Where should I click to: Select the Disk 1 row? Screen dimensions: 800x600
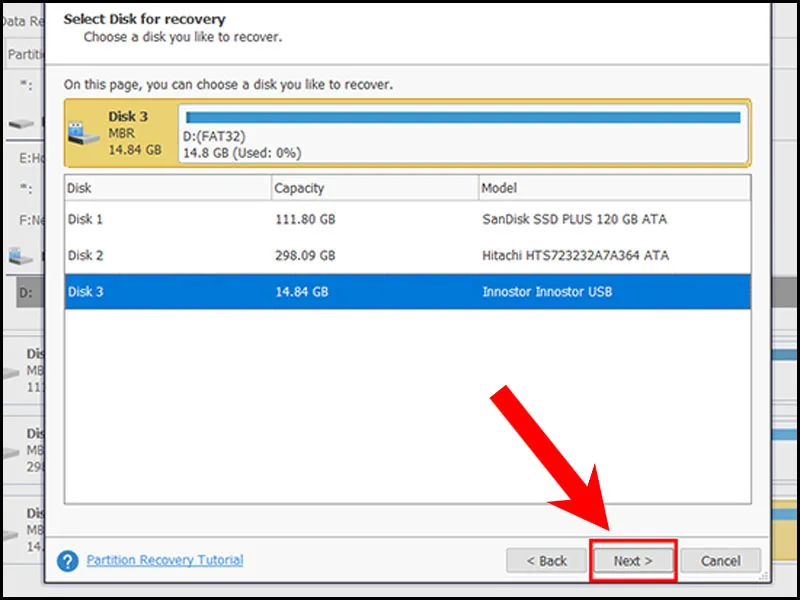point(407,219)
